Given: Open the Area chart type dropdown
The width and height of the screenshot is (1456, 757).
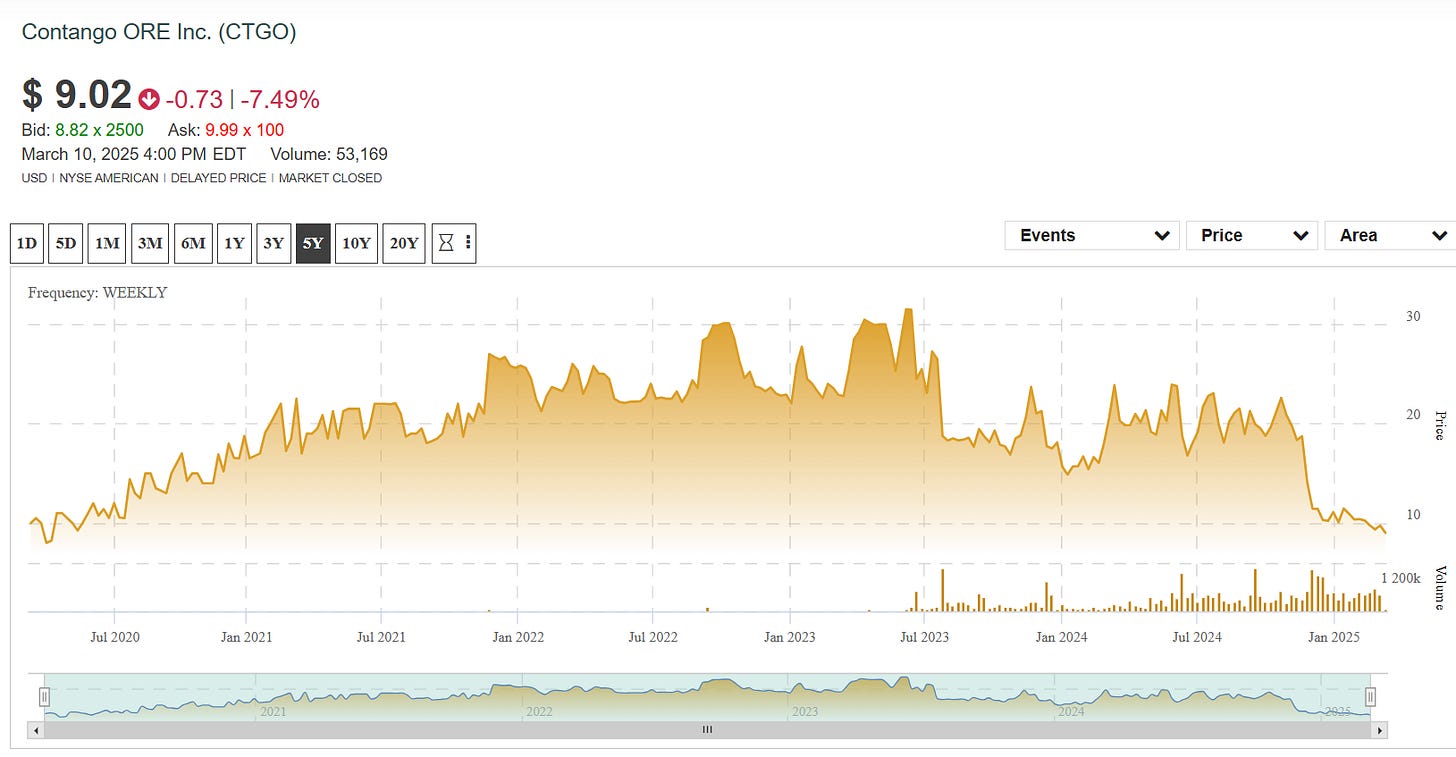Looking at the screenshot, I should (1390, 236).
